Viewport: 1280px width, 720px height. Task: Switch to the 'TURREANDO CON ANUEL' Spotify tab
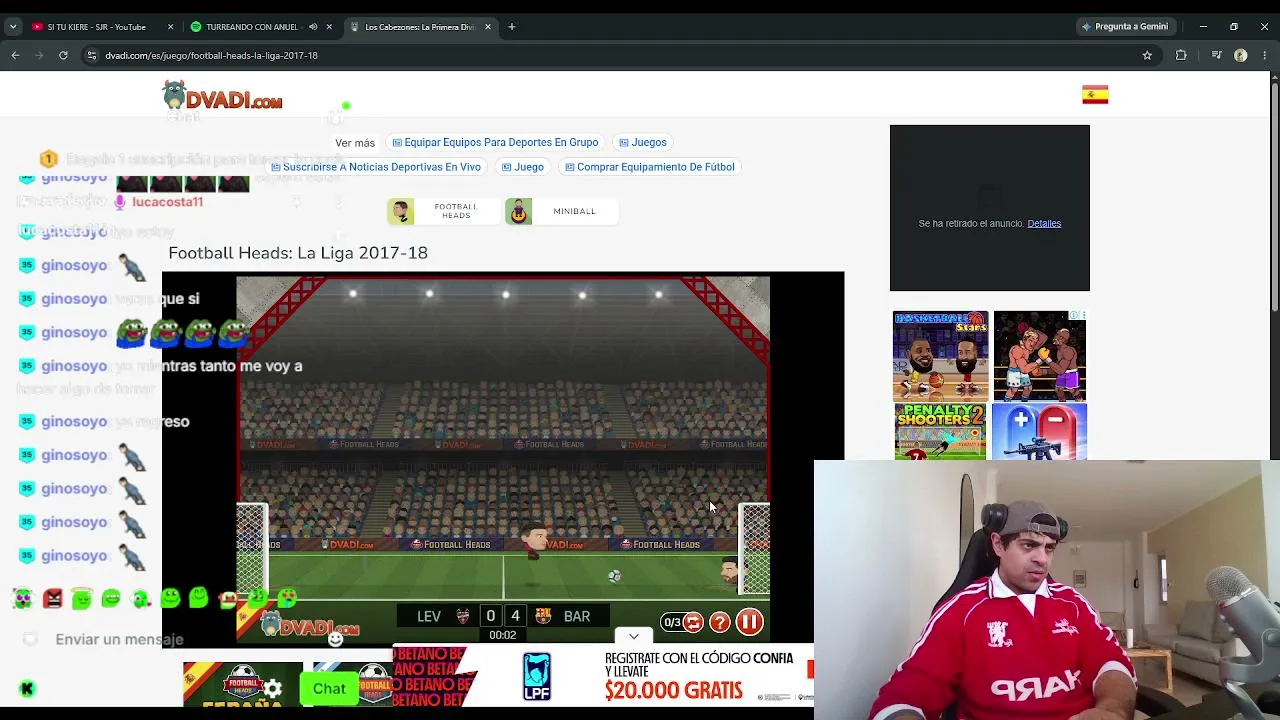point(250,27)
